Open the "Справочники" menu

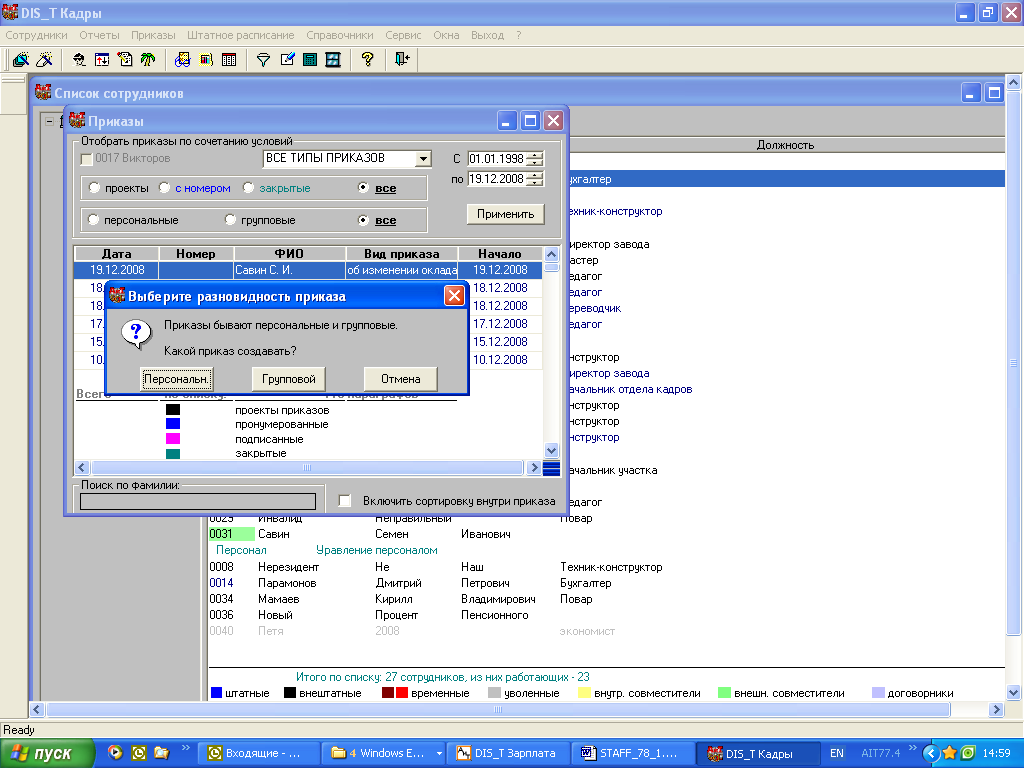coord(340,35)
